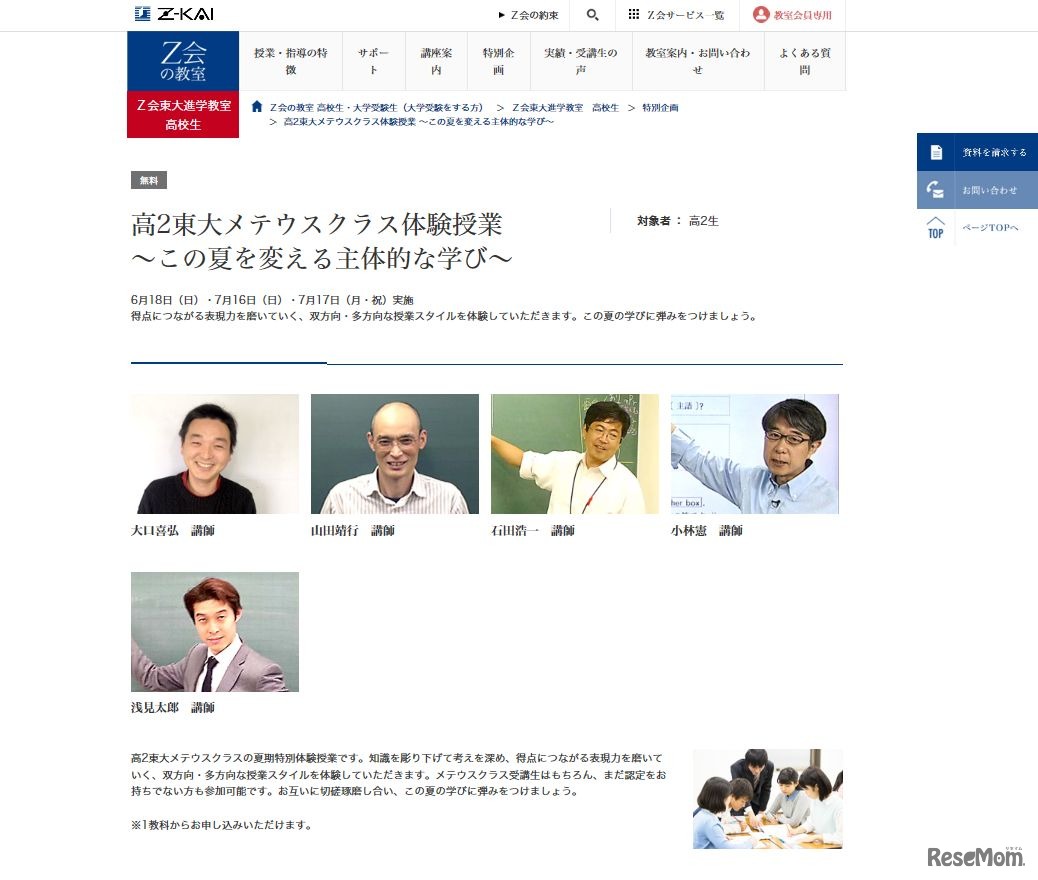Open the Z会サービス一覧 grid icon
Screen dimensions: 1038x880
point(634,15)
